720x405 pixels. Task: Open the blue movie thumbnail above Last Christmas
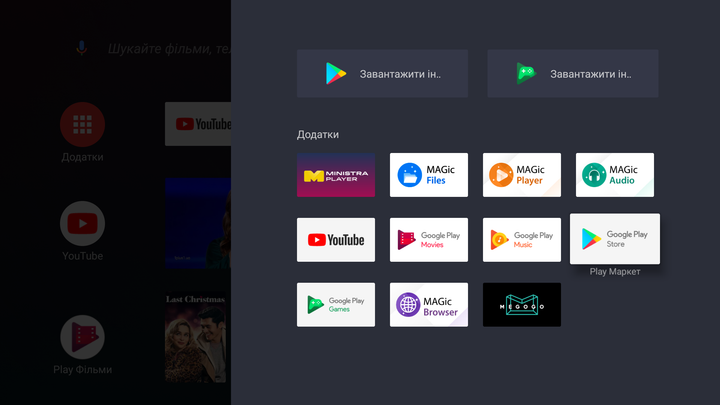(x=198, y=223)
